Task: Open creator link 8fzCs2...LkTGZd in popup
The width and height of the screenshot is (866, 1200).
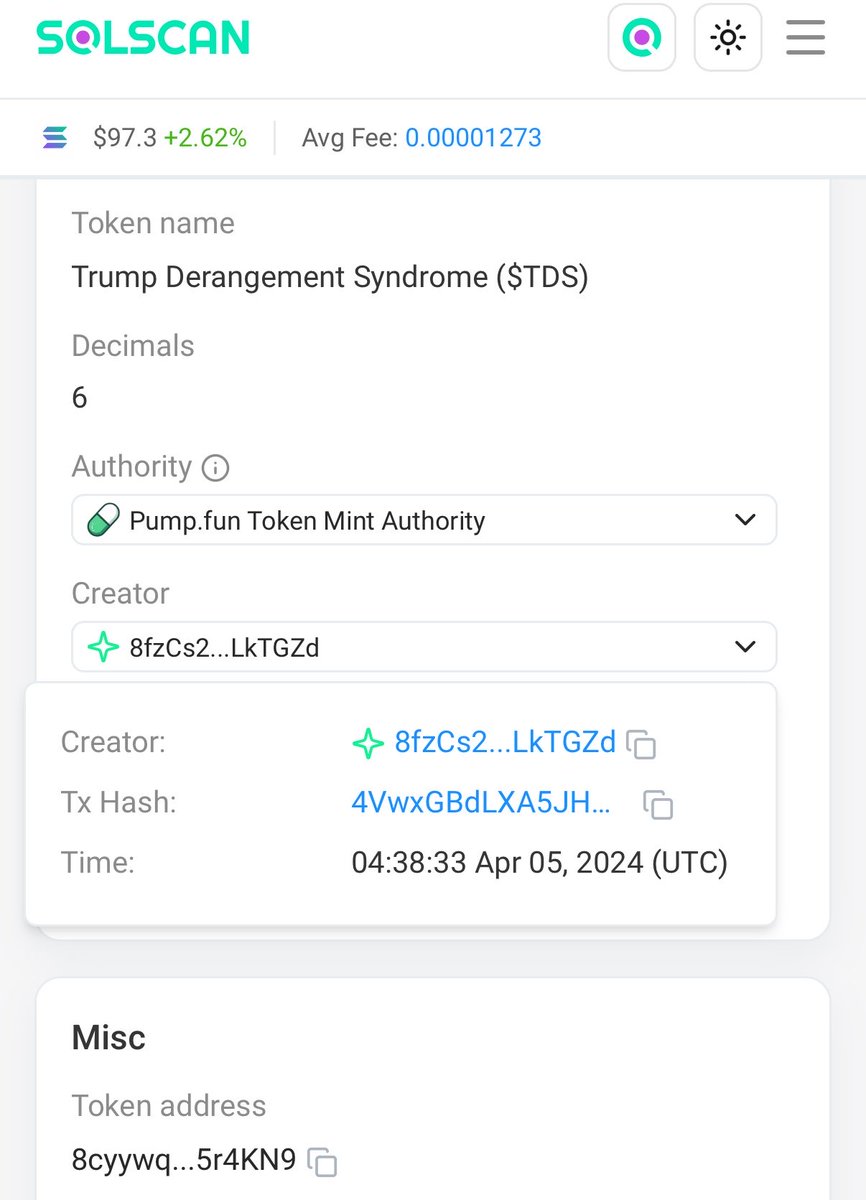Action: coord(505,742)
